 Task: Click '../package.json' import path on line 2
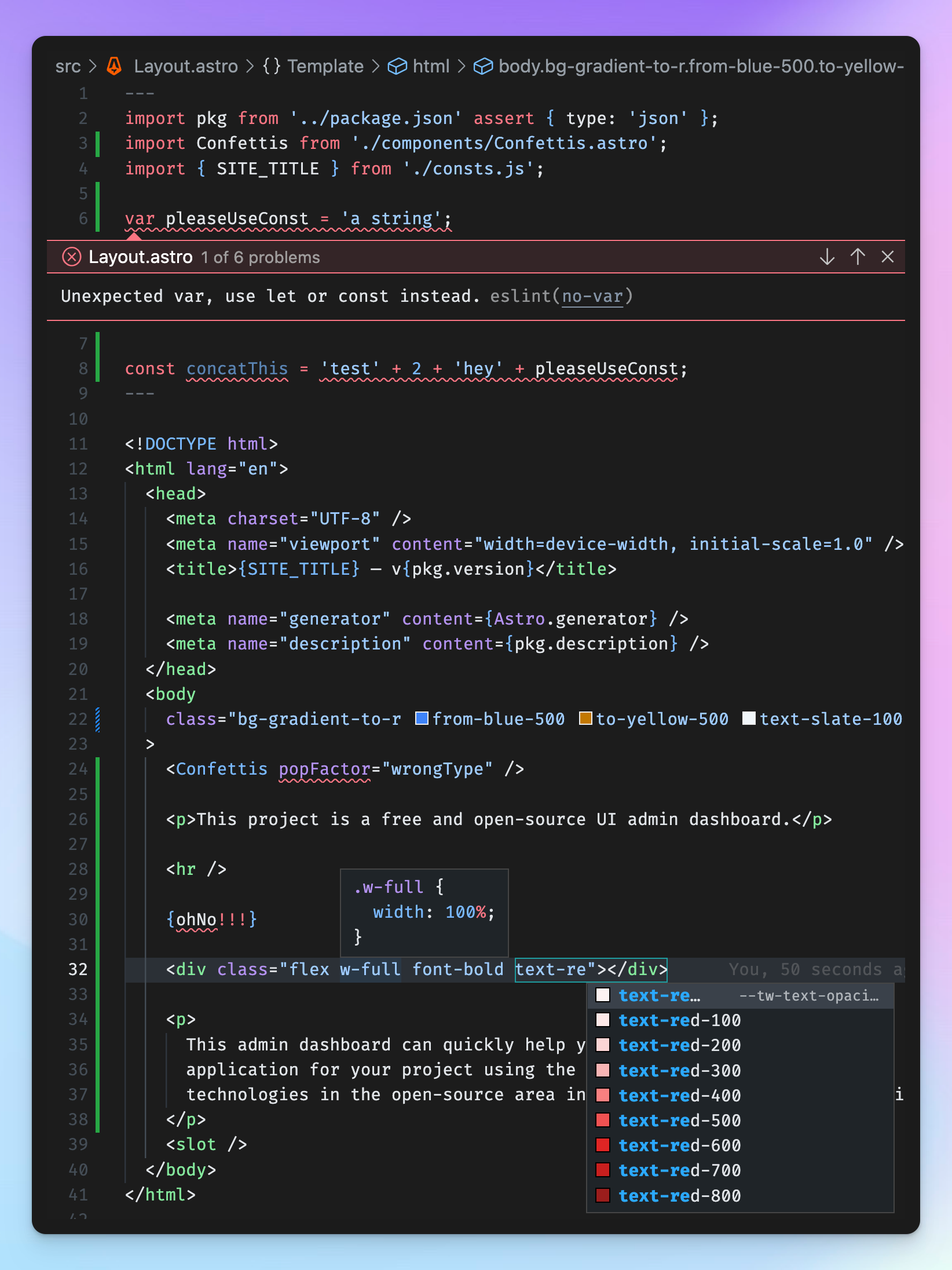pos(375,118)
